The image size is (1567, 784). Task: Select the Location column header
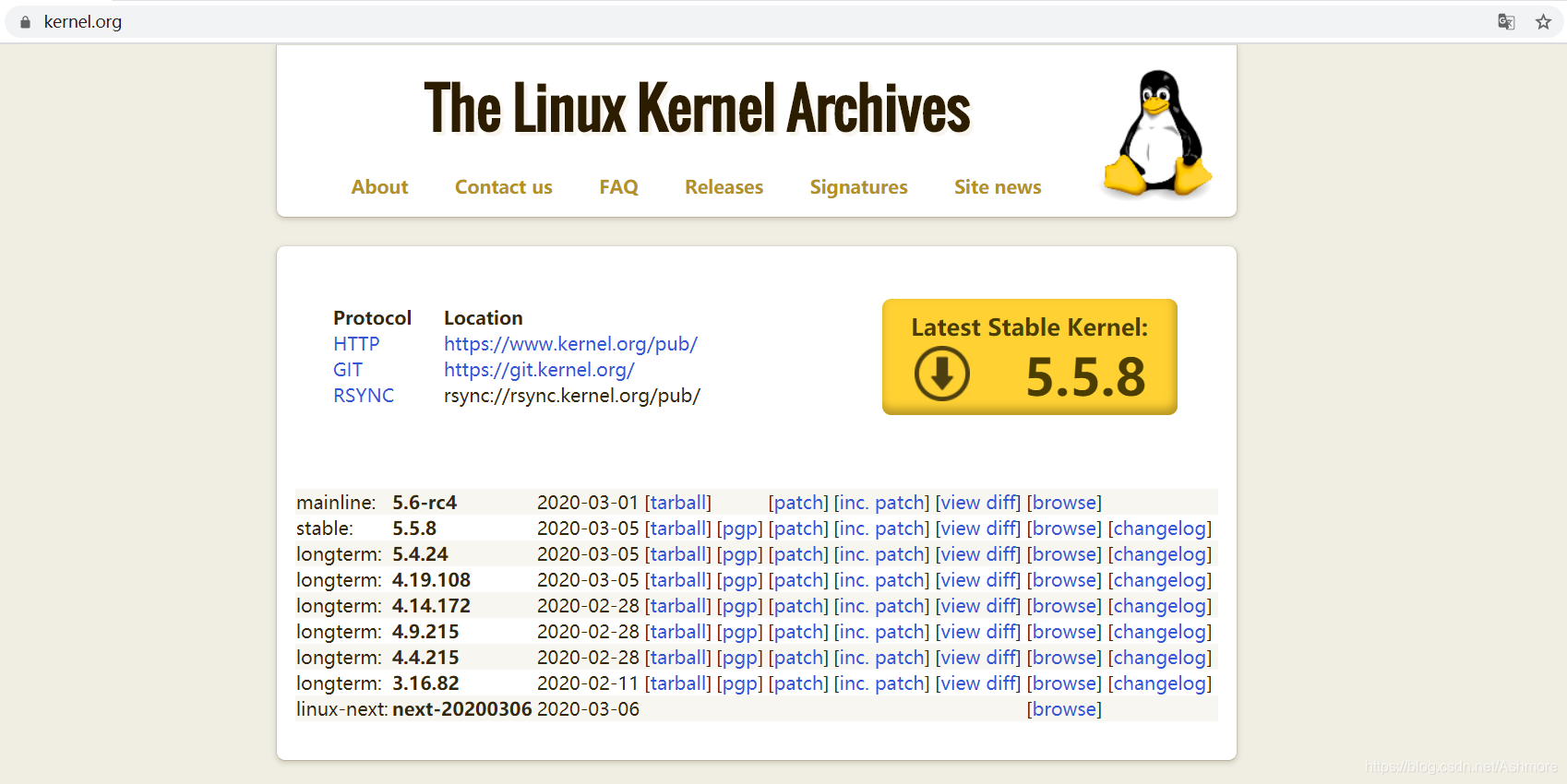pos(484,318)
